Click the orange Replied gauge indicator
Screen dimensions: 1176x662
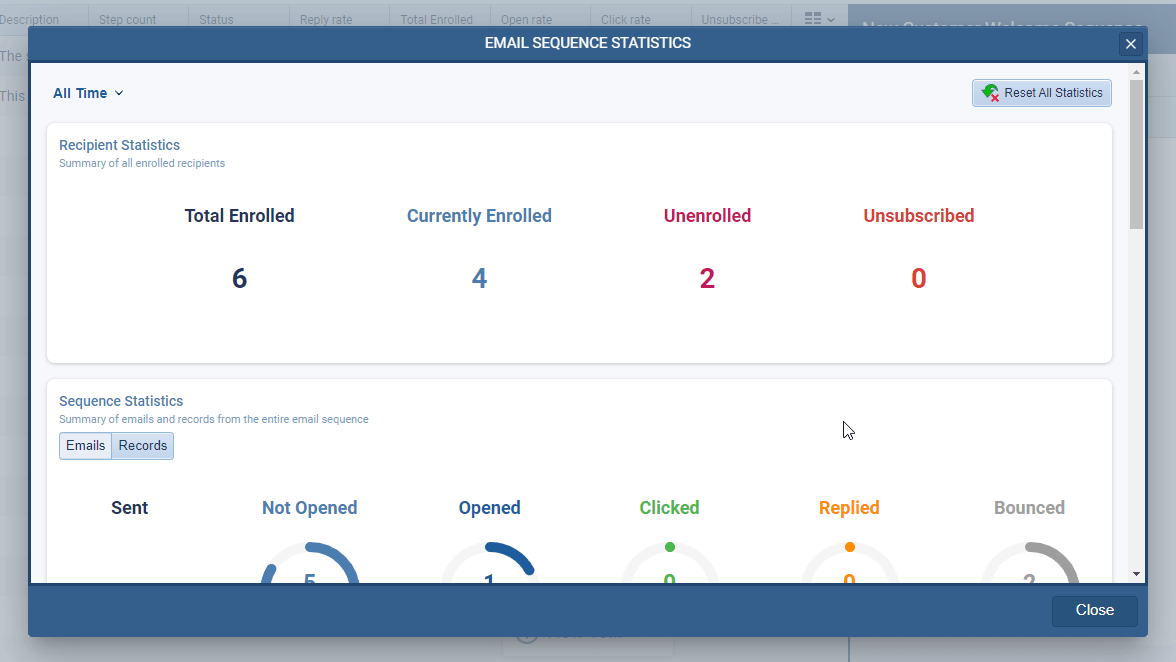849,548
